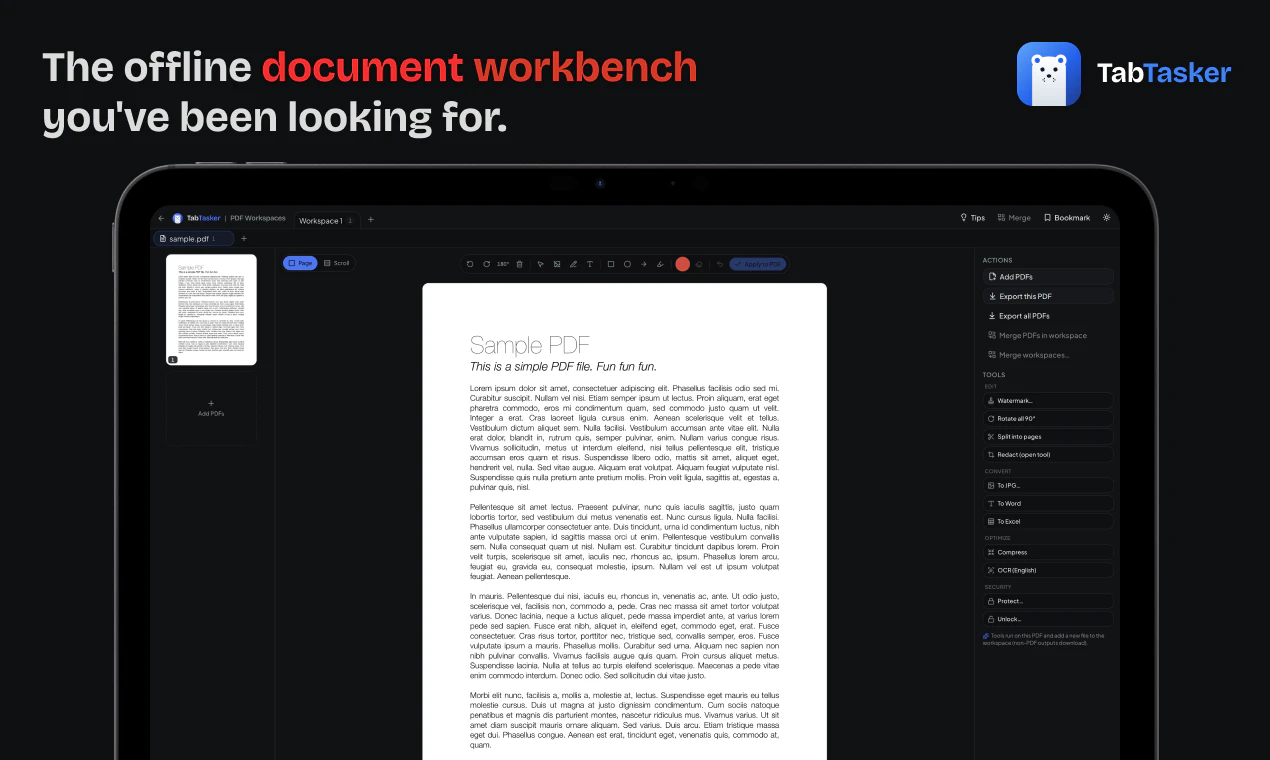
Task: Open the Redact tool
Action: [x=1048, y=455]
